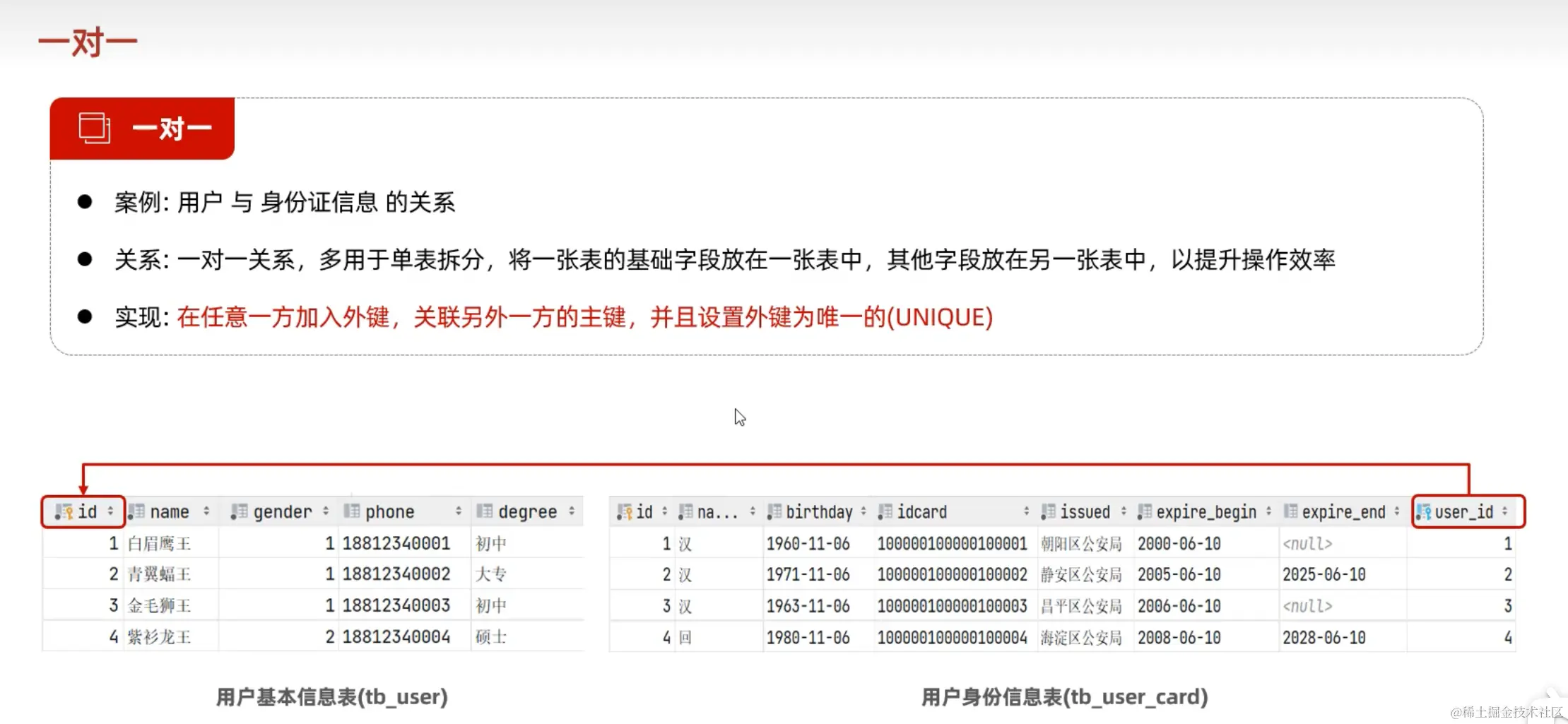Select issued cell 海淀区公安局

pyautogui.click(x=1081, y=637)
